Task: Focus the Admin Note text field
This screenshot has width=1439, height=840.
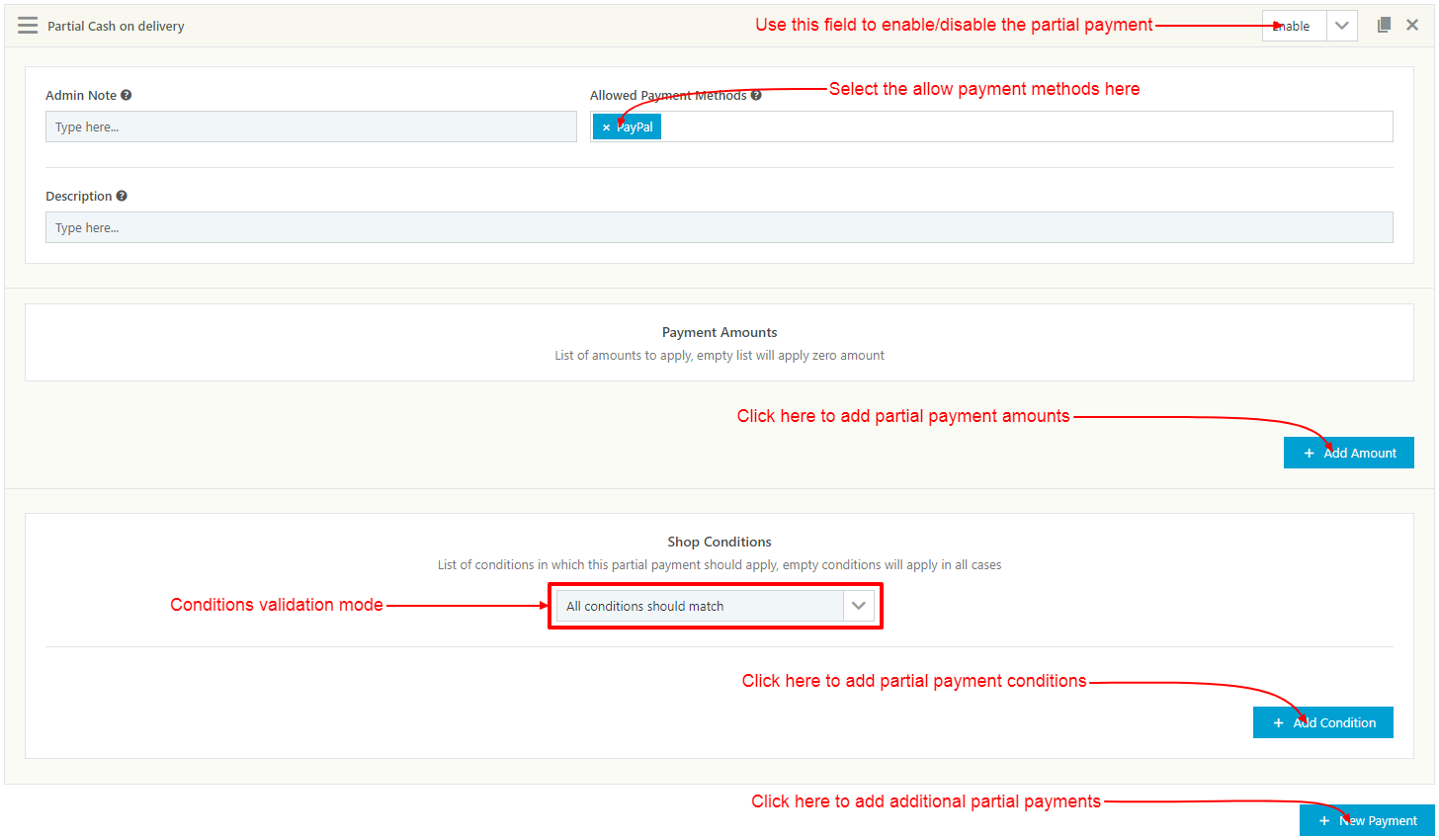Action: (310, 126)
